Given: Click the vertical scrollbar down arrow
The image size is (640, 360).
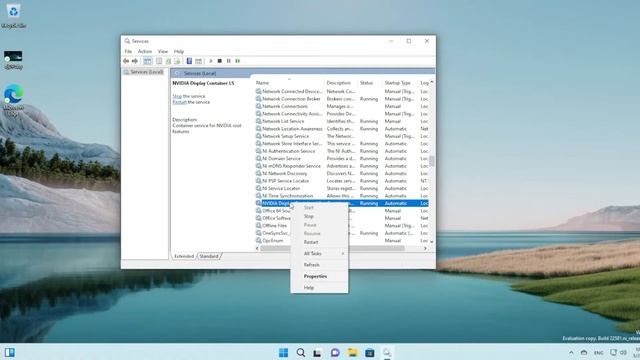Looking at the screenshot, I should (432, 242).
